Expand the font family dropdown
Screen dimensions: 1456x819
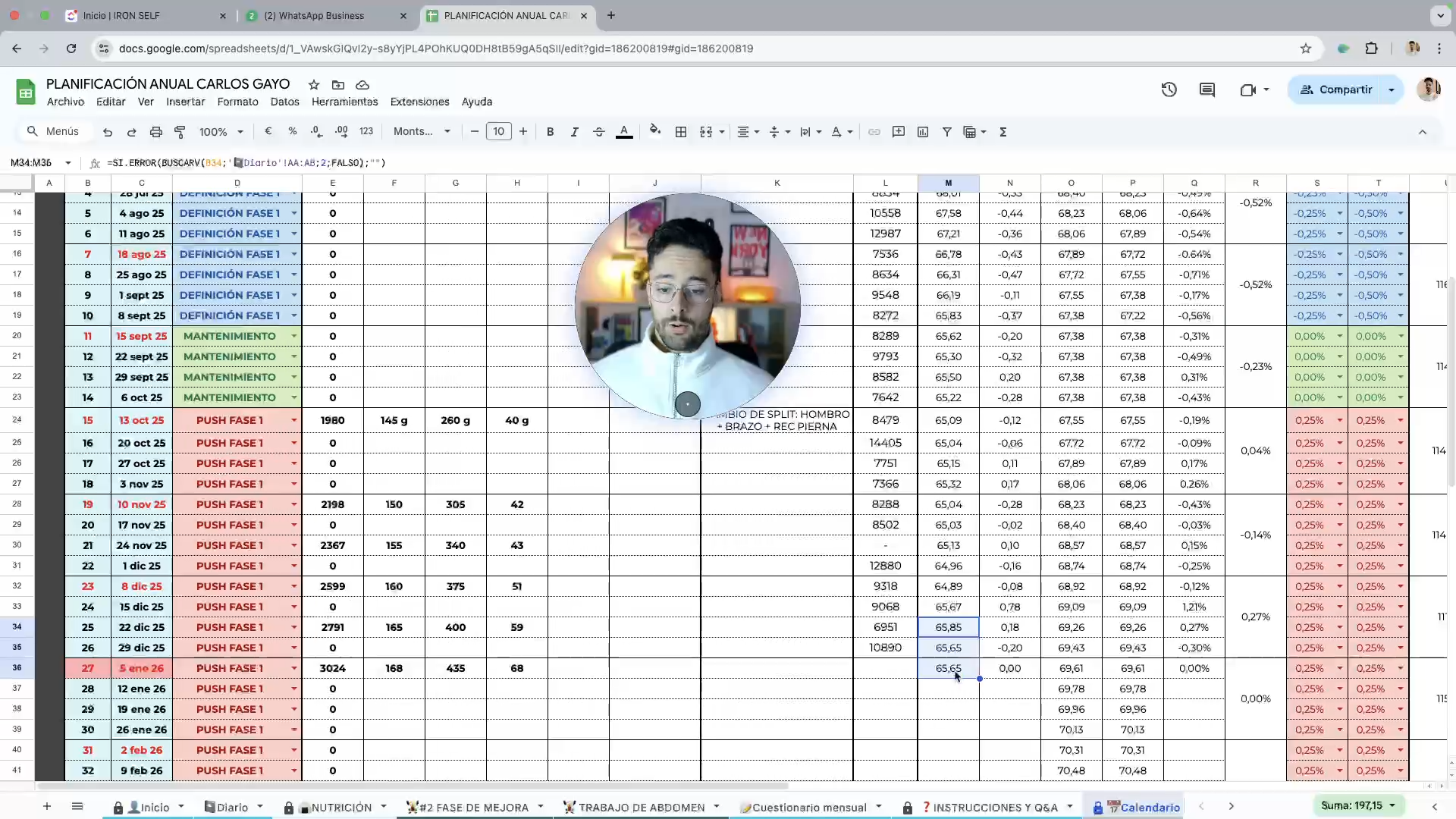tap(422, 132)
